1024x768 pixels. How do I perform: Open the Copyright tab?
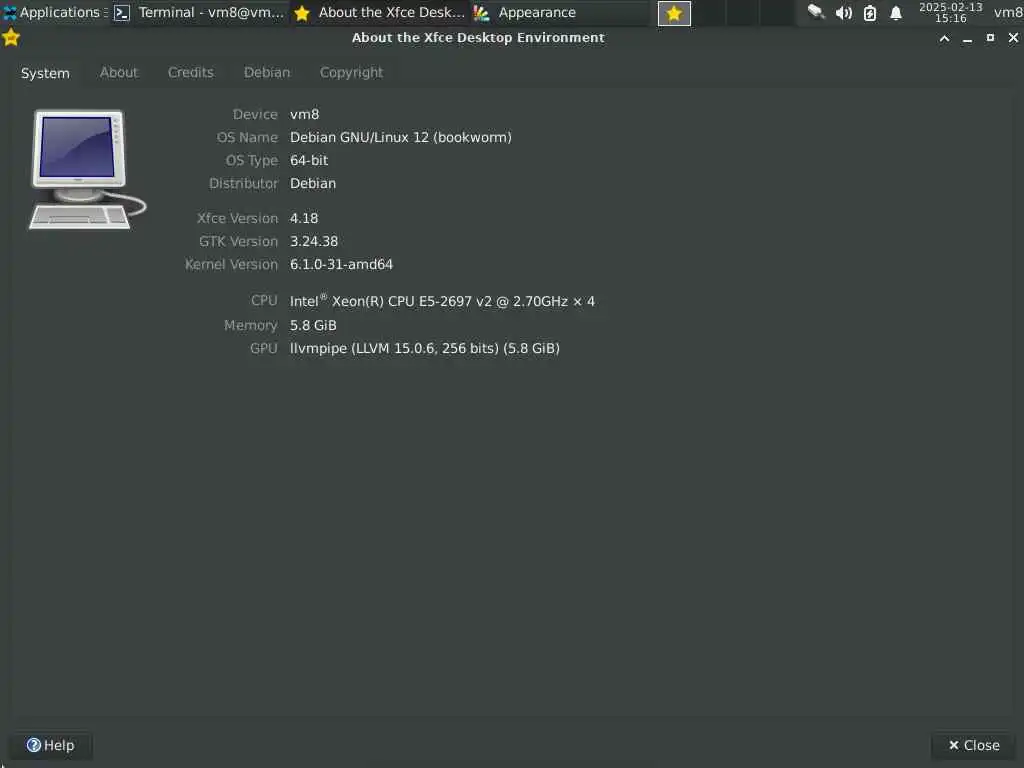(x=351, y=72)
